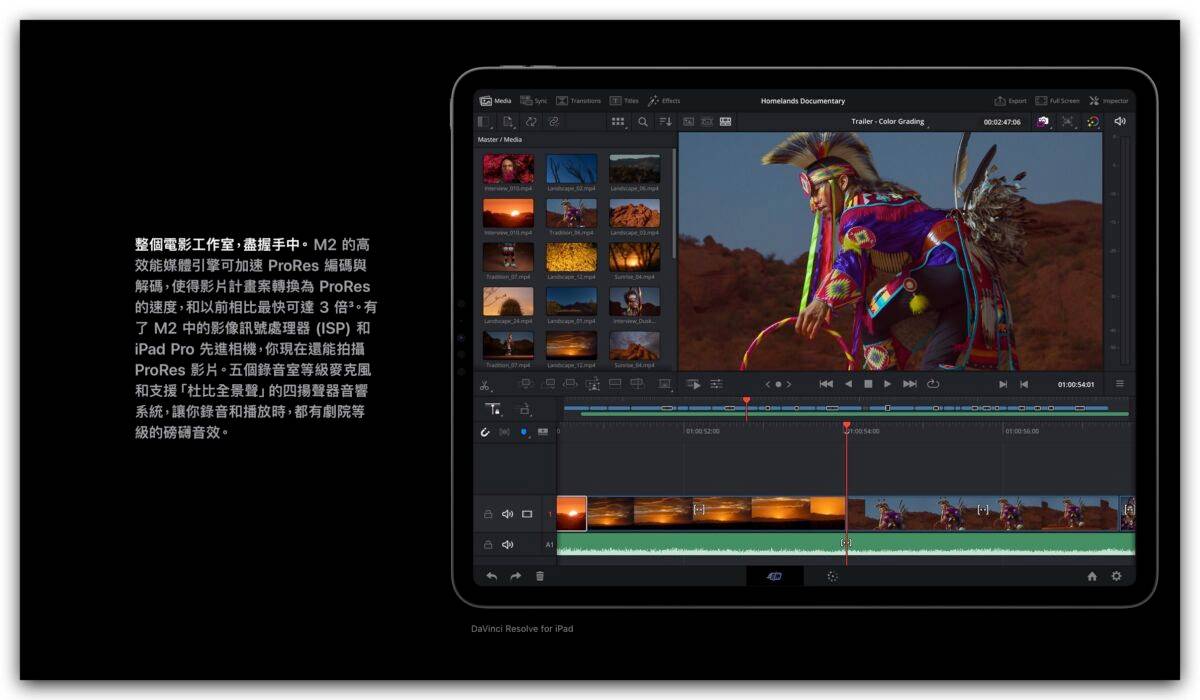Click the media pool search icon
1200x700 pixels.
[643, 122]
